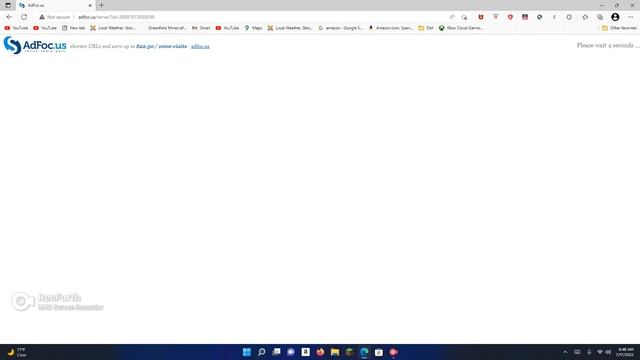Open the weather widget on the taskbar
This screenshot has width=640, height=360.
coord(17,352)
